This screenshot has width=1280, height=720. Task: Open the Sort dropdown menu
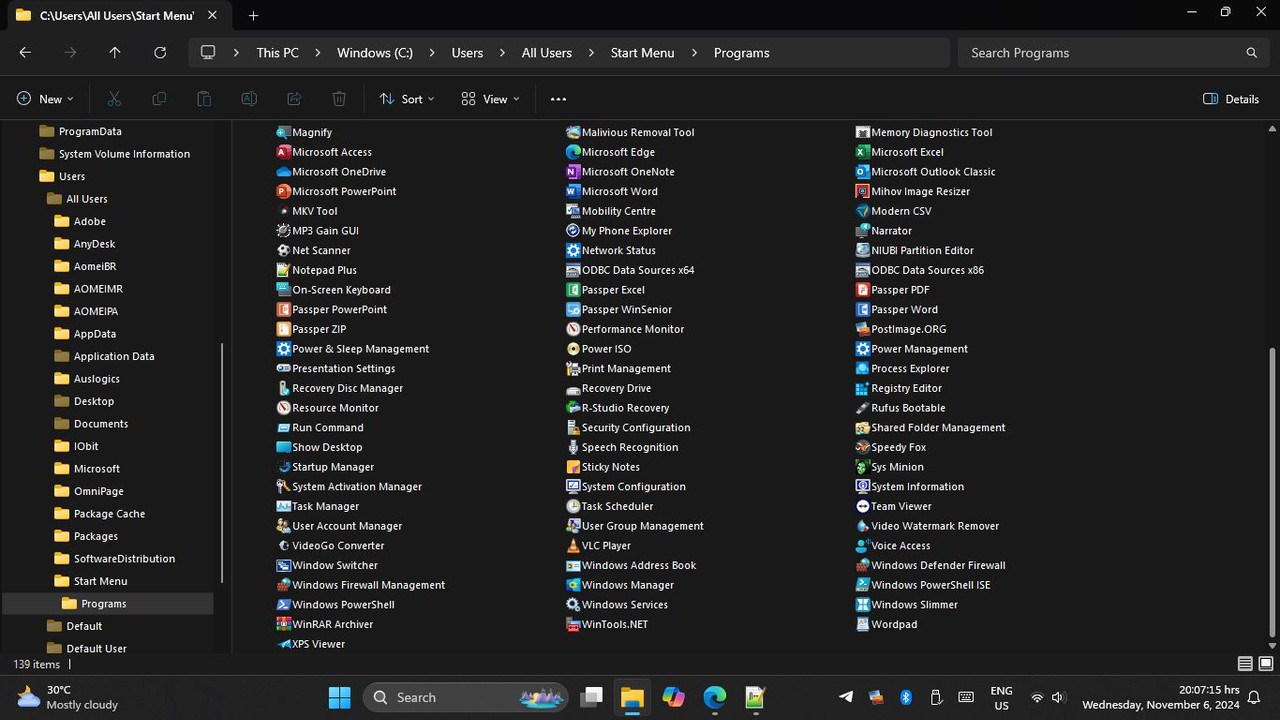click(407, 99)
